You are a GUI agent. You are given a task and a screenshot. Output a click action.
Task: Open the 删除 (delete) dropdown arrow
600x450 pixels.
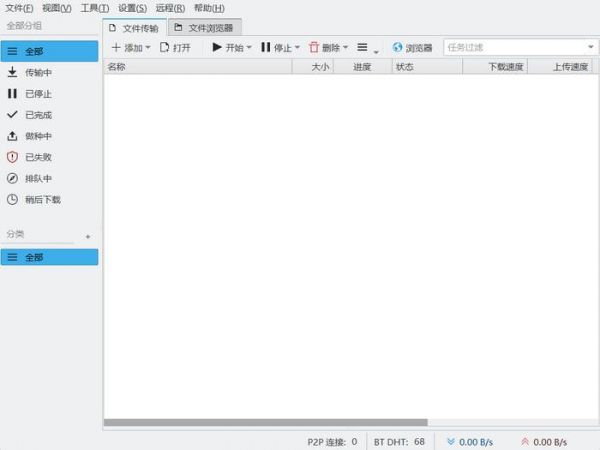click(346, 47)
